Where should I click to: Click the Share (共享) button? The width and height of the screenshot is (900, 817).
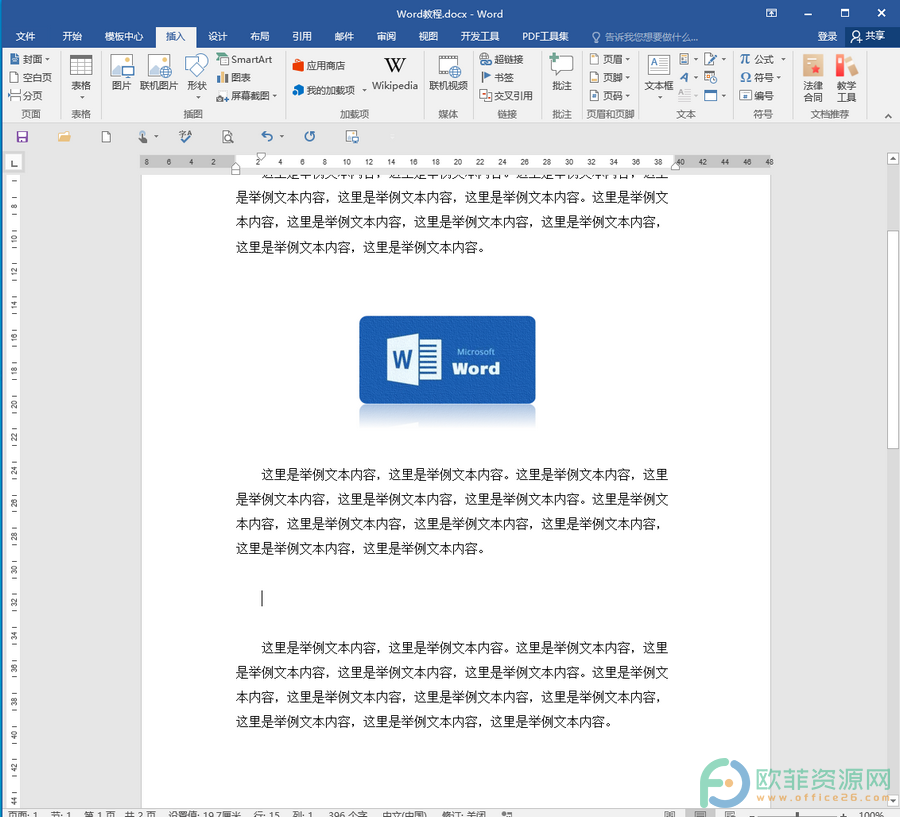coord(868,37)
